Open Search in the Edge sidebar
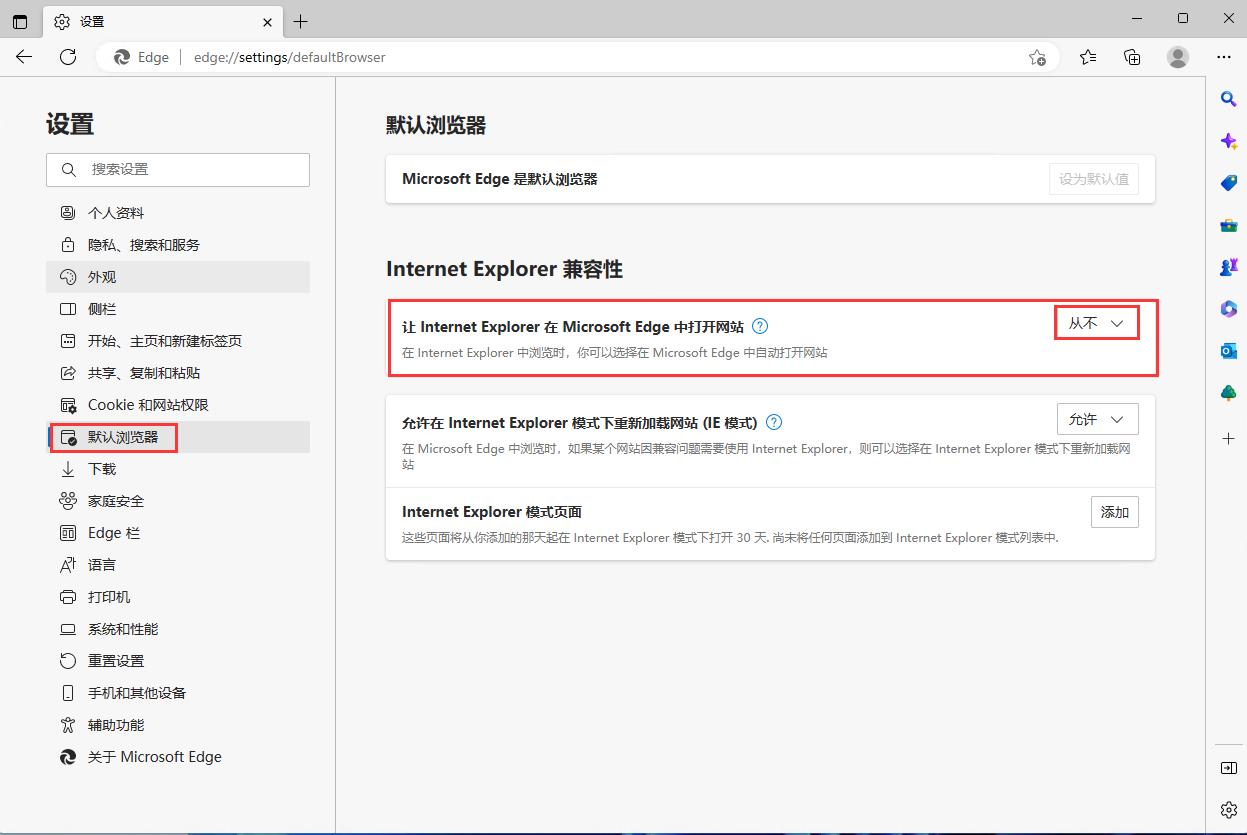Viewport: 1247px width, 835px height. [x=1228, y=98]
